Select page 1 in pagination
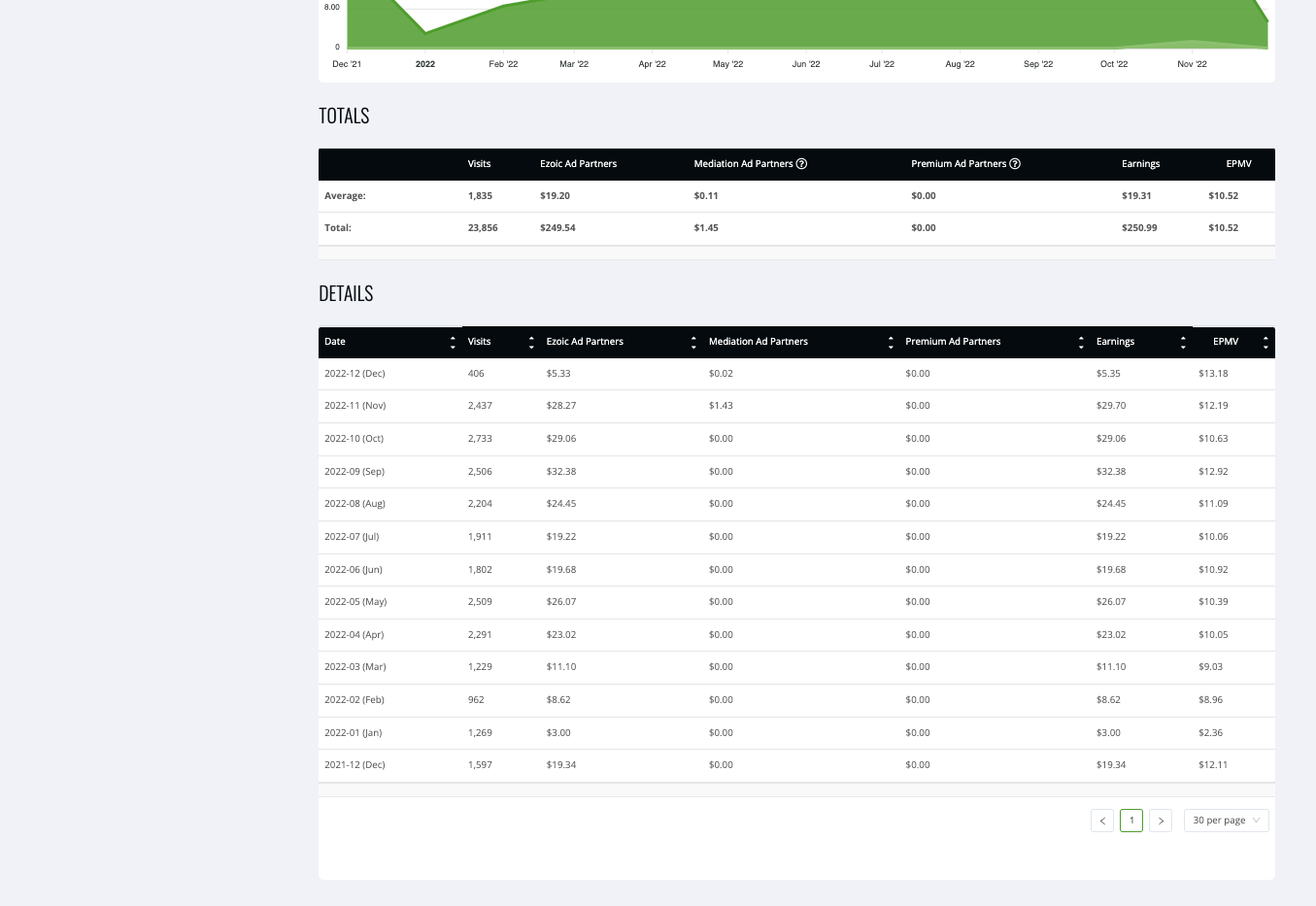 1131,821
